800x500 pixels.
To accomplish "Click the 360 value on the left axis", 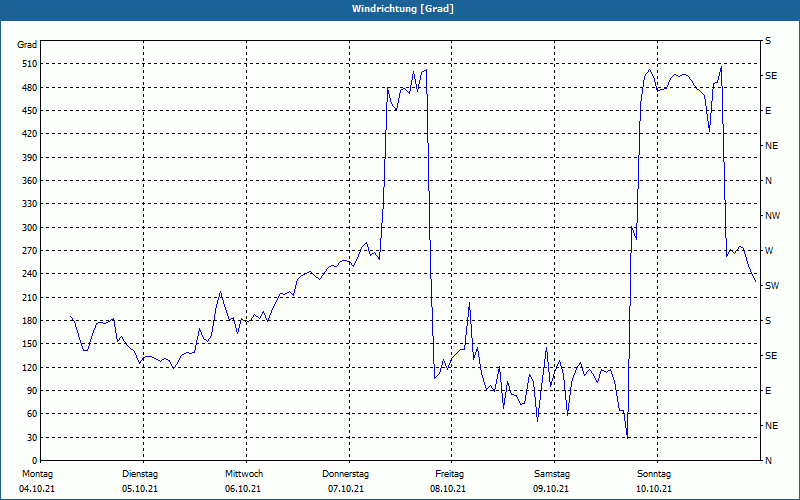I will (x=30, y=181).
